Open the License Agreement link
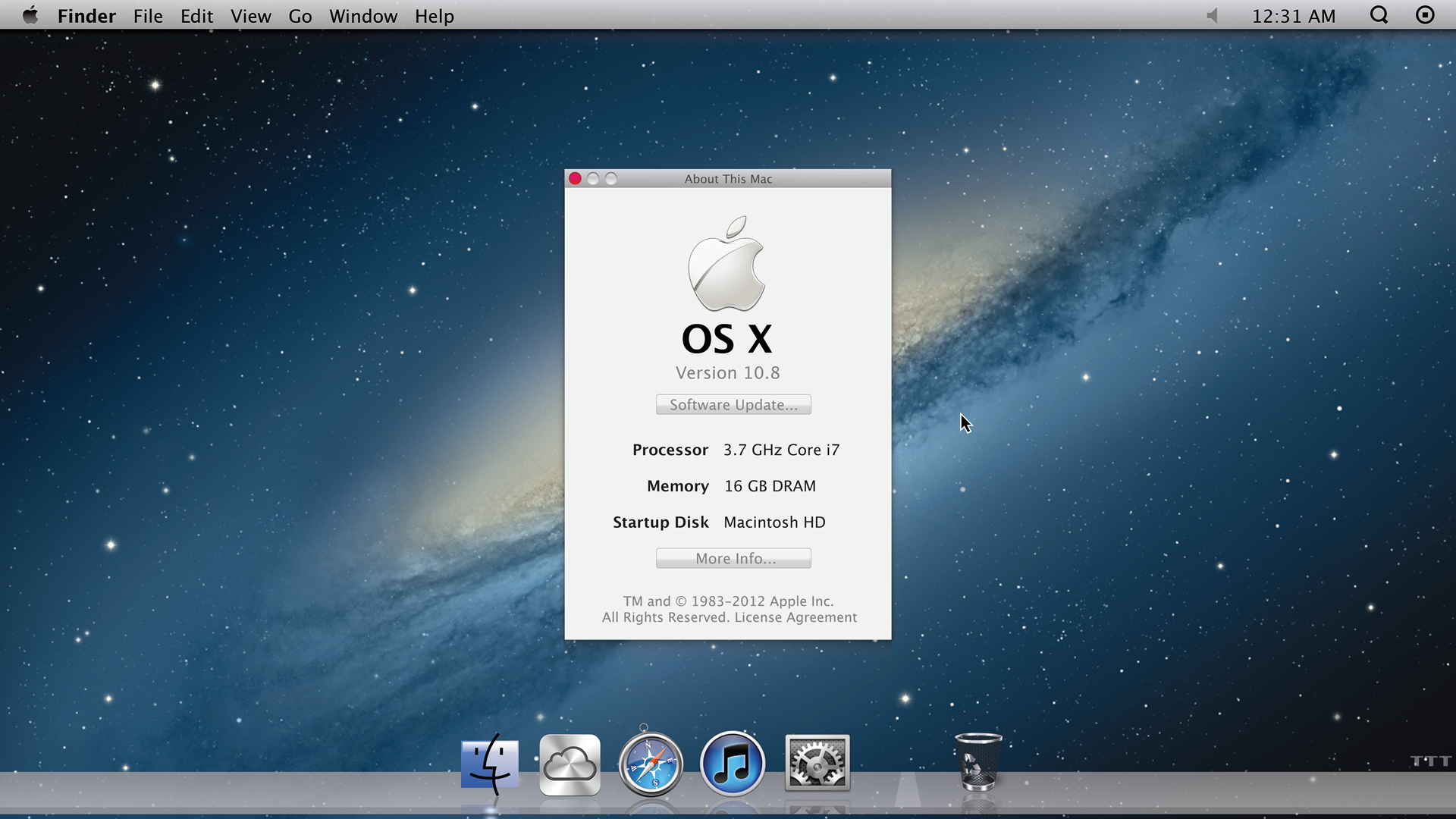 (x=795, y=617)
